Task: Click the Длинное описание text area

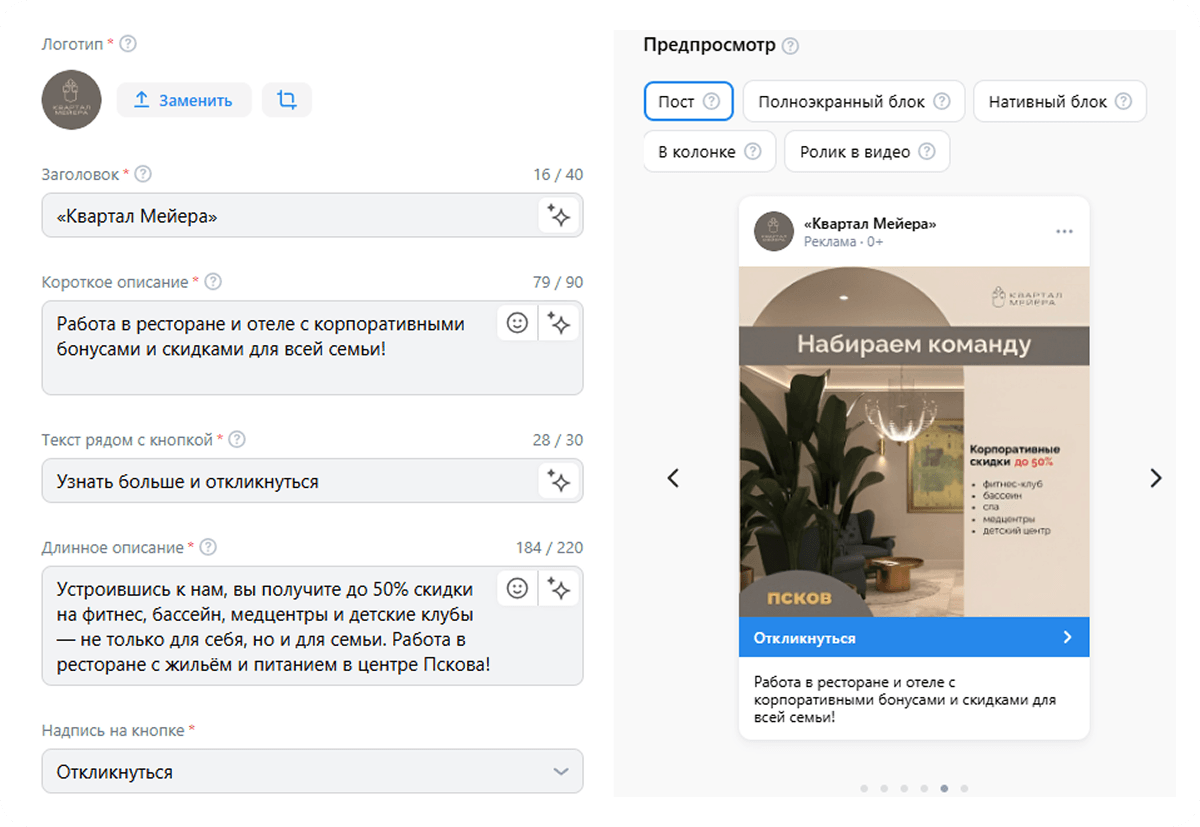Action: (x=312, y=626)
